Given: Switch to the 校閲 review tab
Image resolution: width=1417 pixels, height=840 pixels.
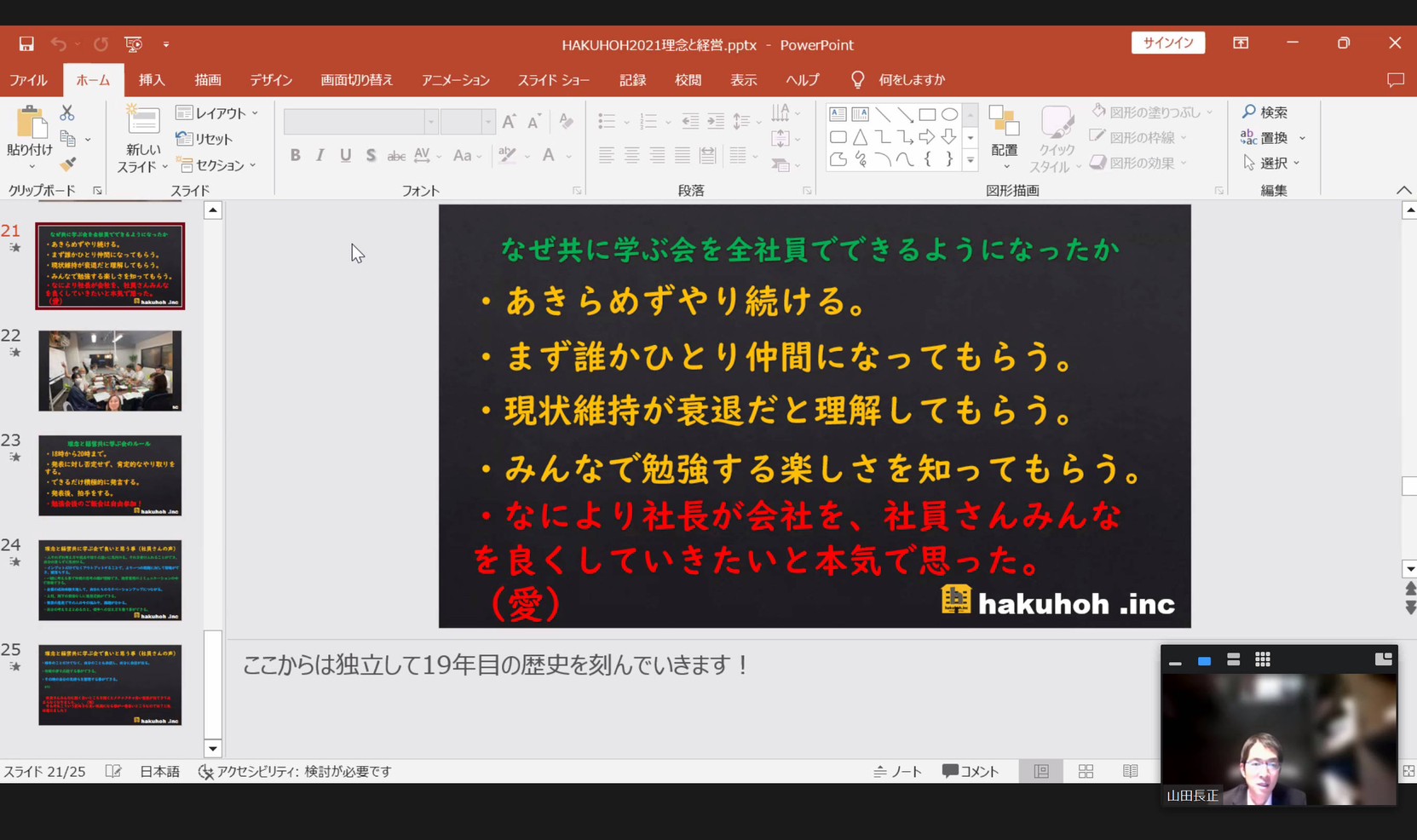Looking at the screenshot, I should pyautogui.click(x=688, y=79).
